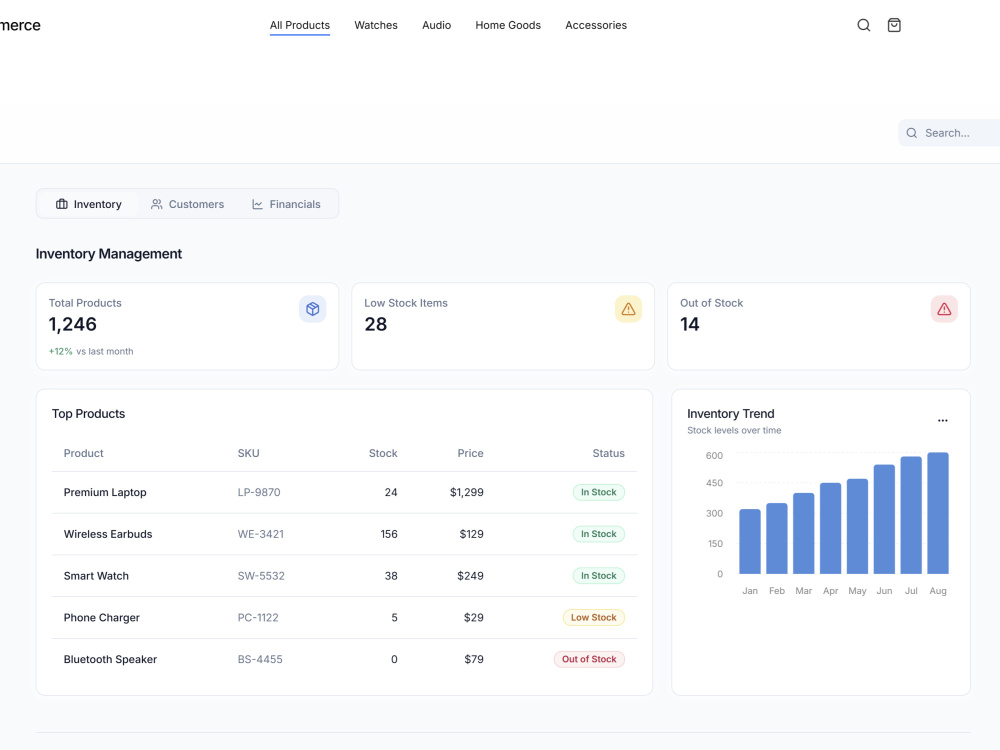Click the $249 price cell
This screenshot has height=750, width=1000.
coord(470,576)
